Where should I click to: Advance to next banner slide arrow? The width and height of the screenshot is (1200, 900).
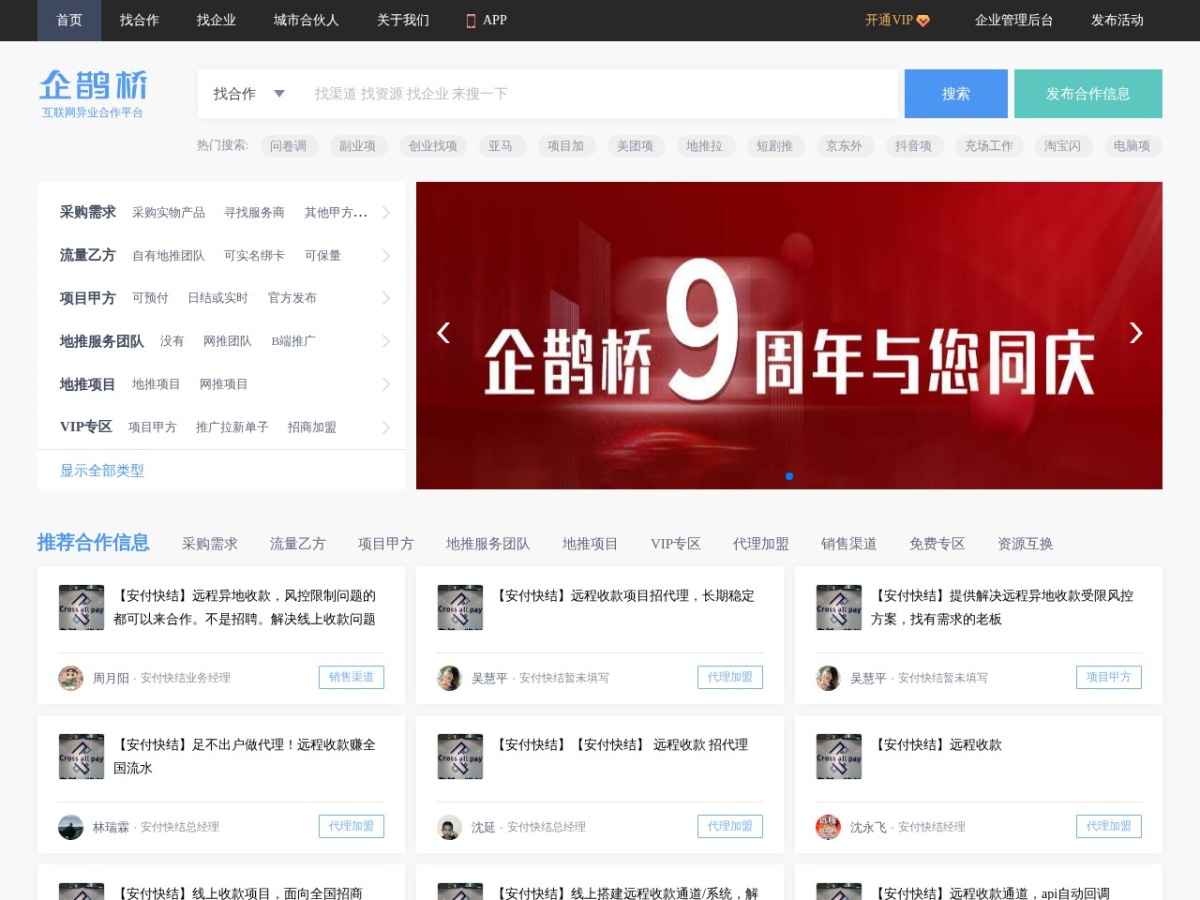tap(1135, 333)
